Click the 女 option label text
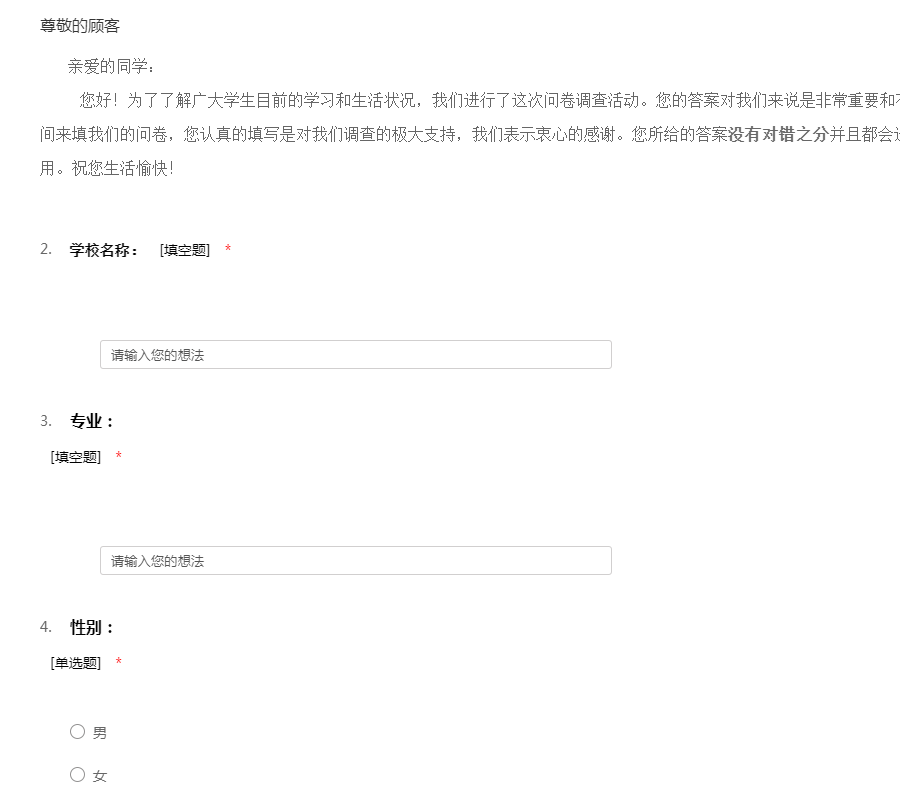Screen dimensions: 900x800 pos(99,776)
